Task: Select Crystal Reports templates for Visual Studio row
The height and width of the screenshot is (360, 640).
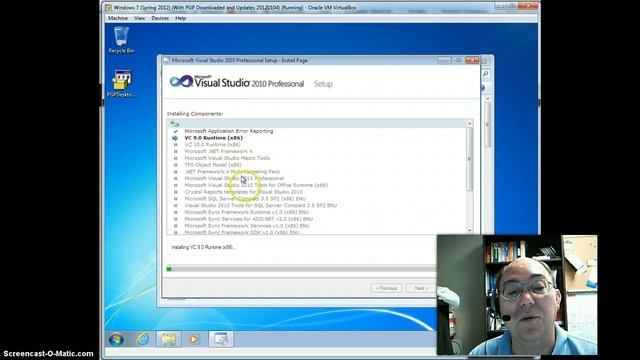Action: click(244, 192)
